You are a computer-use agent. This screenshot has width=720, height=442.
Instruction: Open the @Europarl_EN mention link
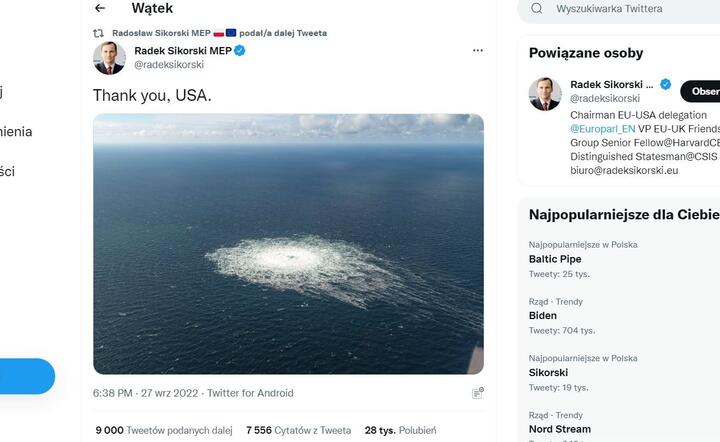[604, 129]
